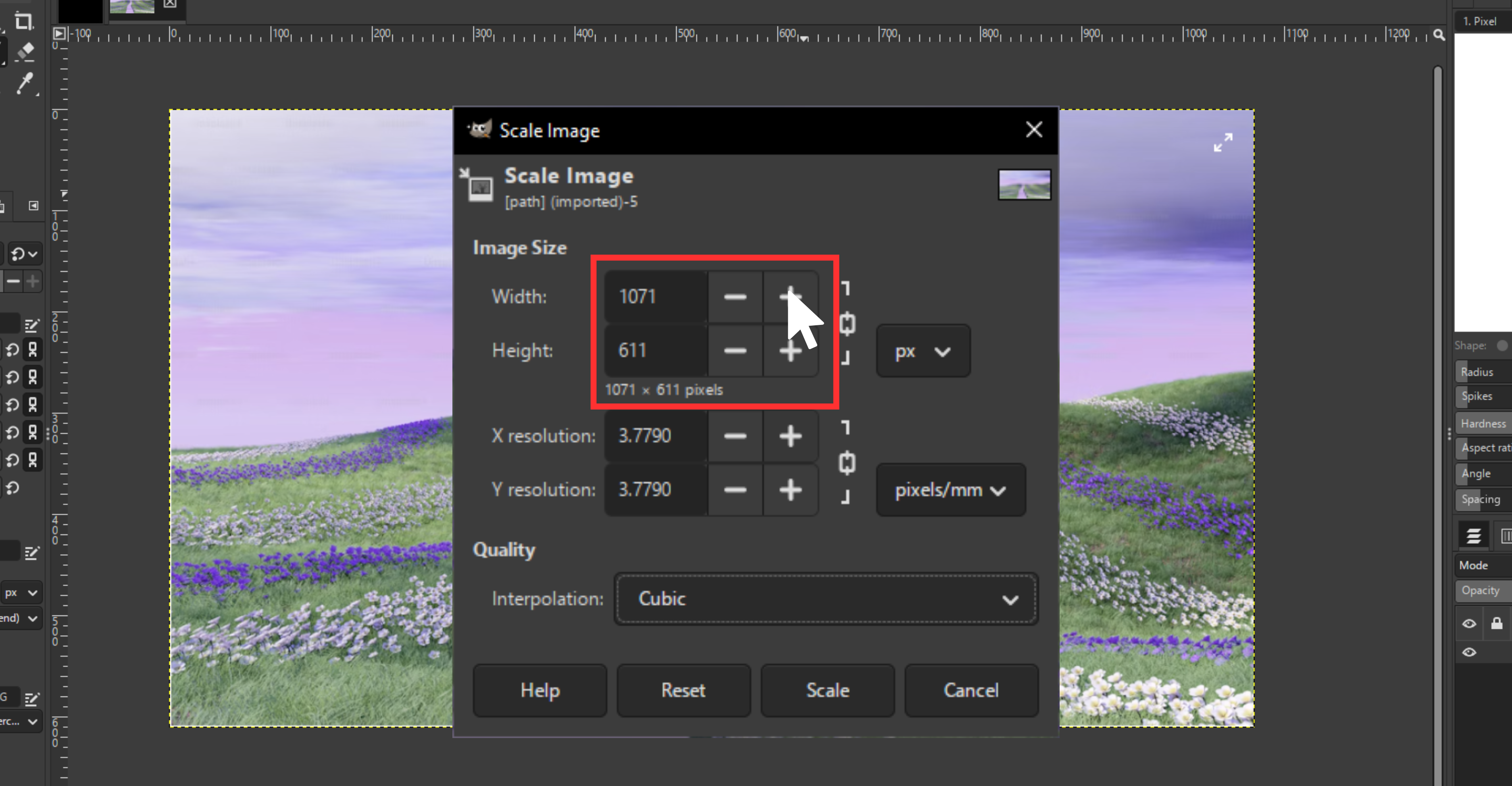Open the pixels/mm resolution unit dropdown
This screenshot has height=786, width=1512.
951,490
